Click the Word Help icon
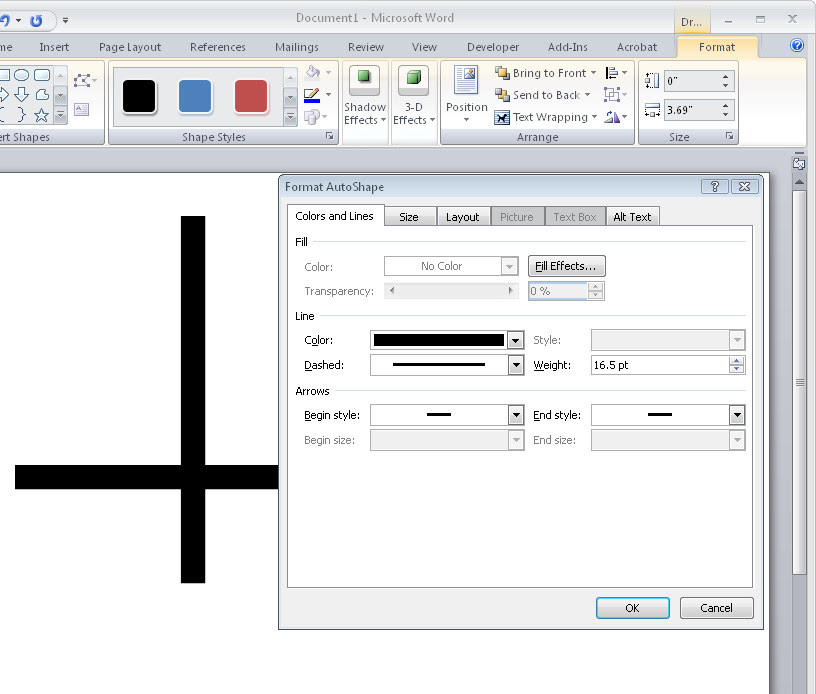Screen dimensions: 816x694 pyautogui.click(x=797, y=46)
